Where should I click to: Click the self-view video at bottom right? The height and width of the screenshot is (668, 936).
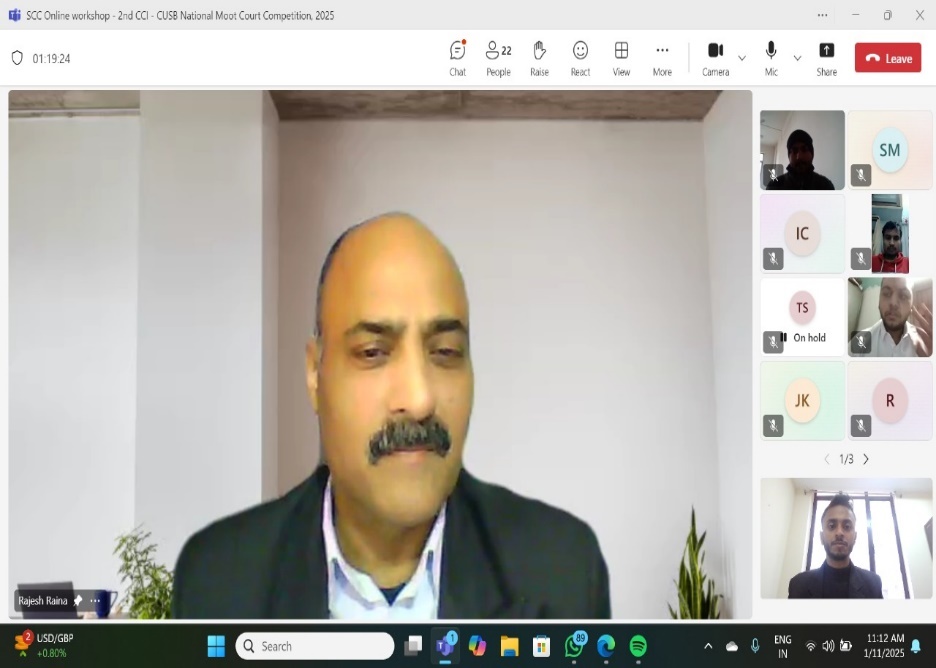(x=846, y=538)
